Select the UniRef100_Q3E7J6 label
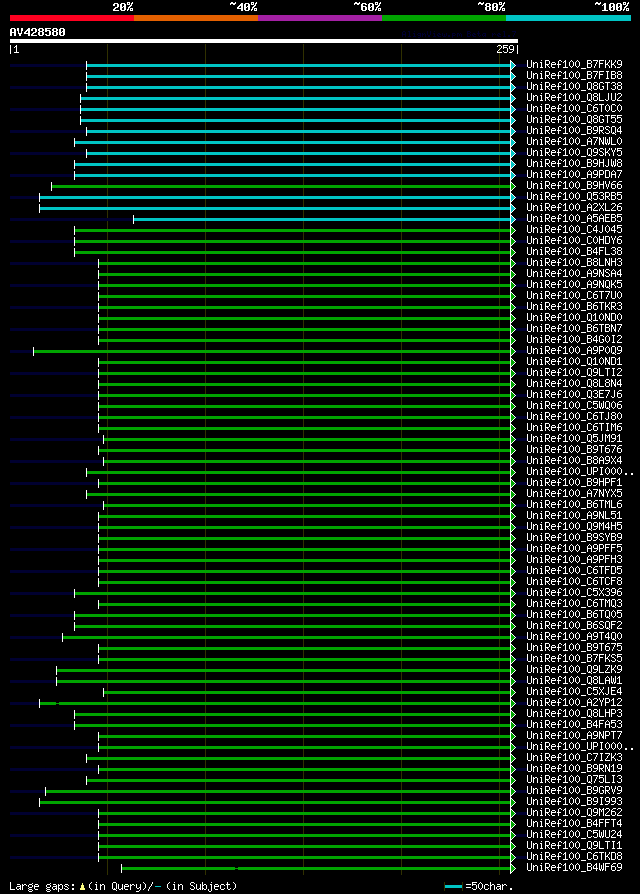The width and height of the screenshot is (640, 894). click(x=574, y=395)
